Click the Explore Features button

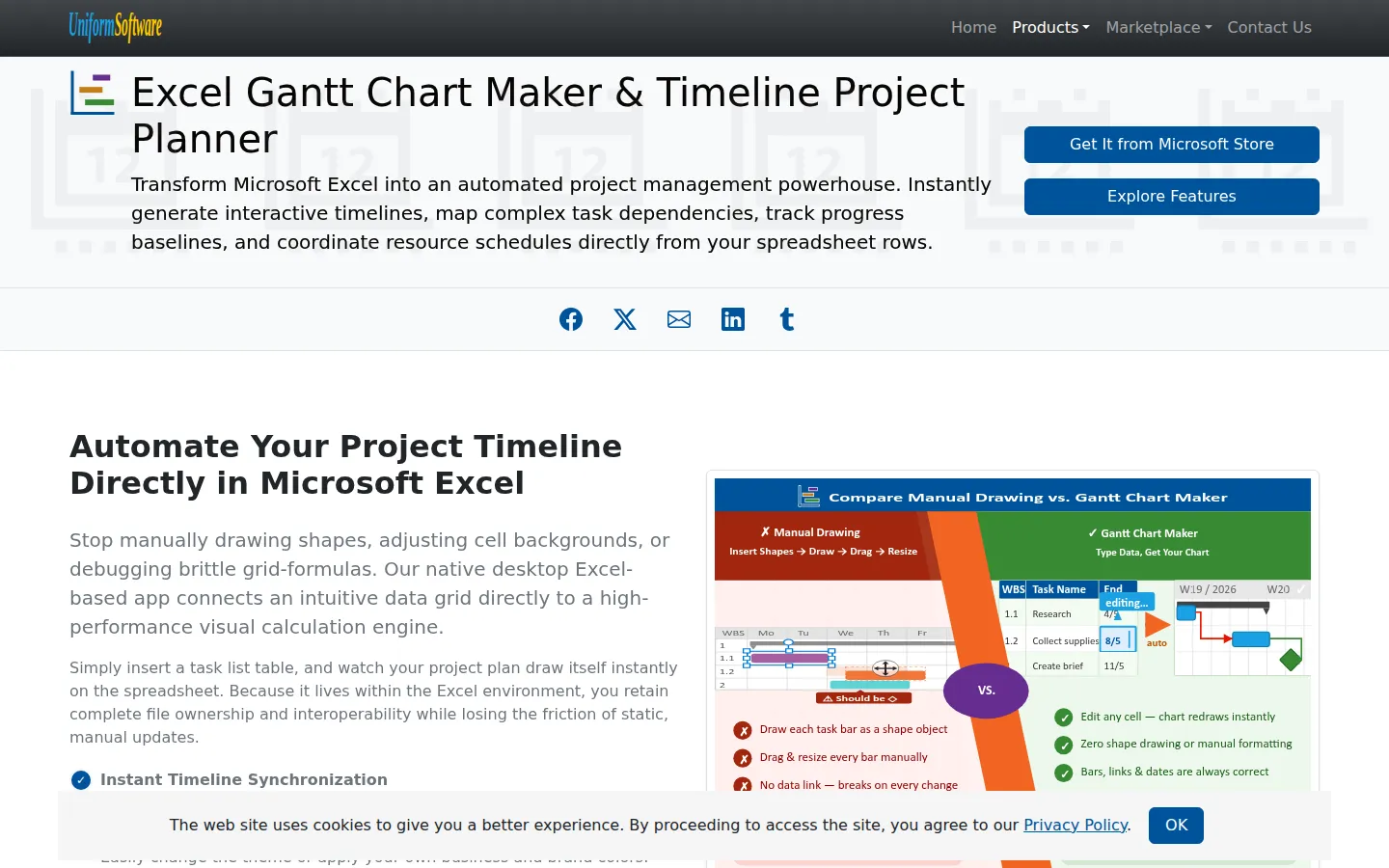pos(1172,197)
